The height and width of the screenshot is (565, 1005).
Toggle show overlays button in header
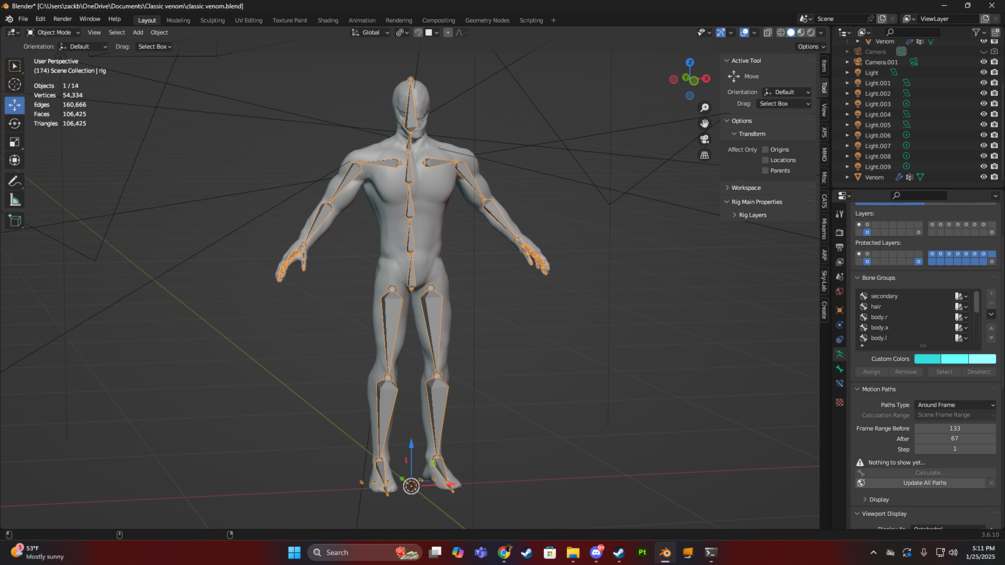(744, 33)
